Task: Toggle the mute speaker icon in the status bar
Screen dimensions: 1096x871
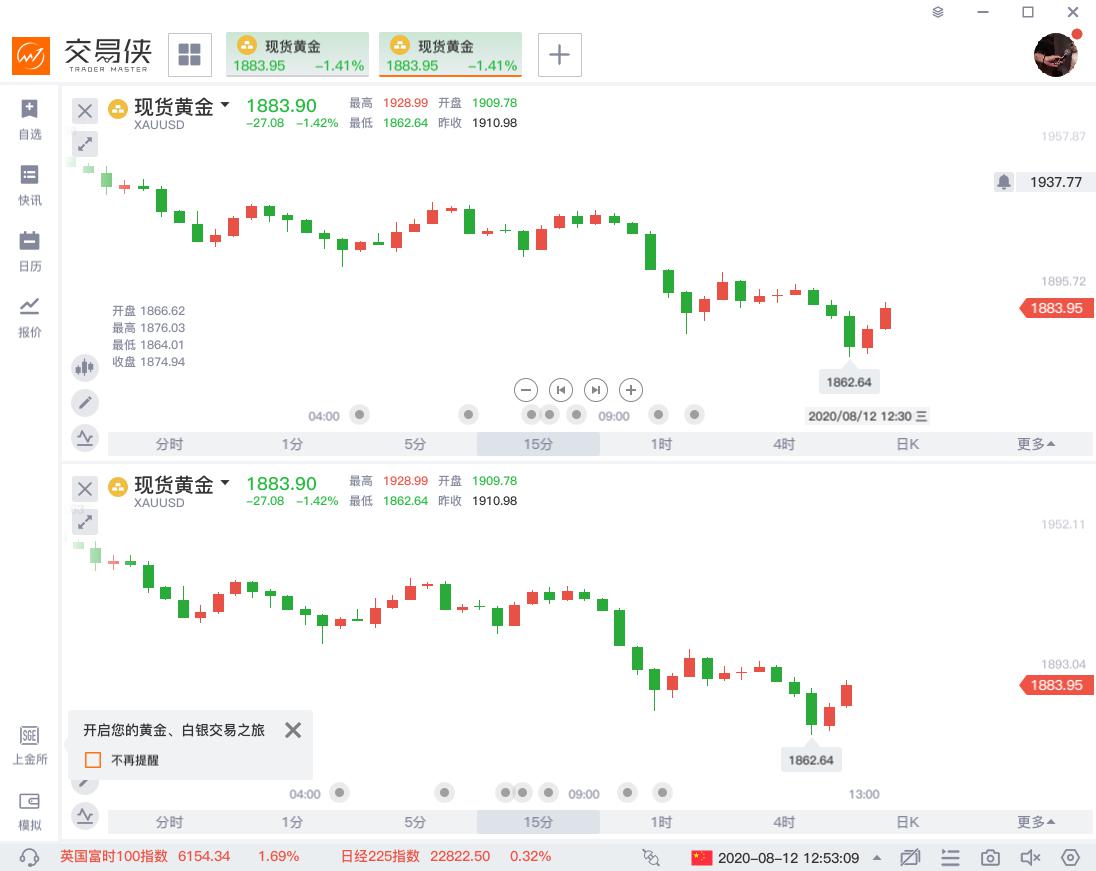Action: 1030,857
